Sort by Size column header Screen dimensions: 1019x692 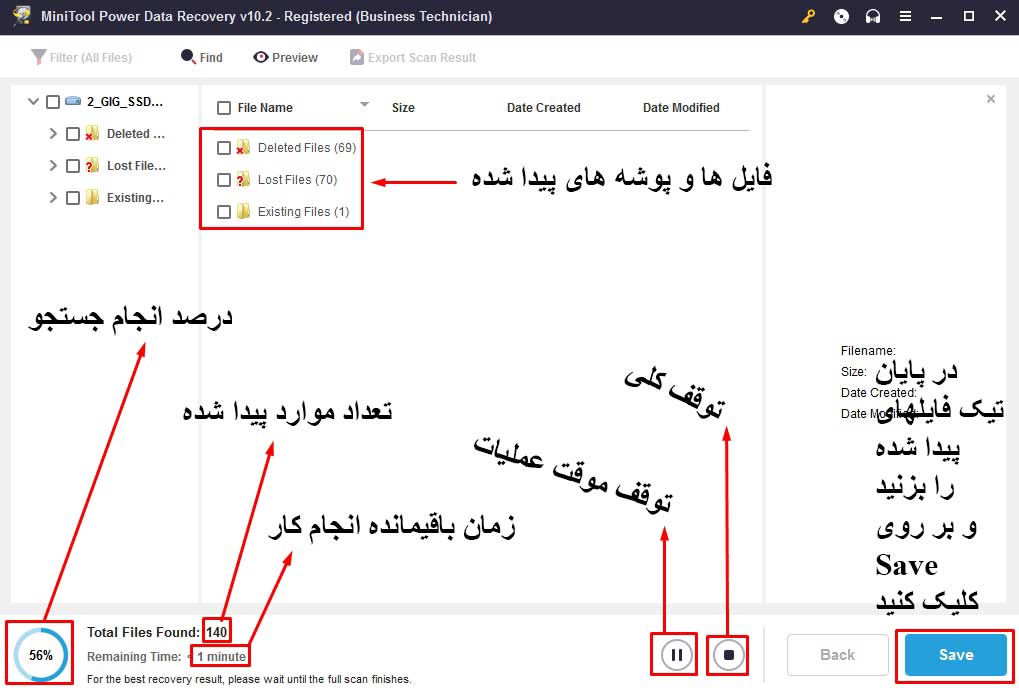[403, 108]
